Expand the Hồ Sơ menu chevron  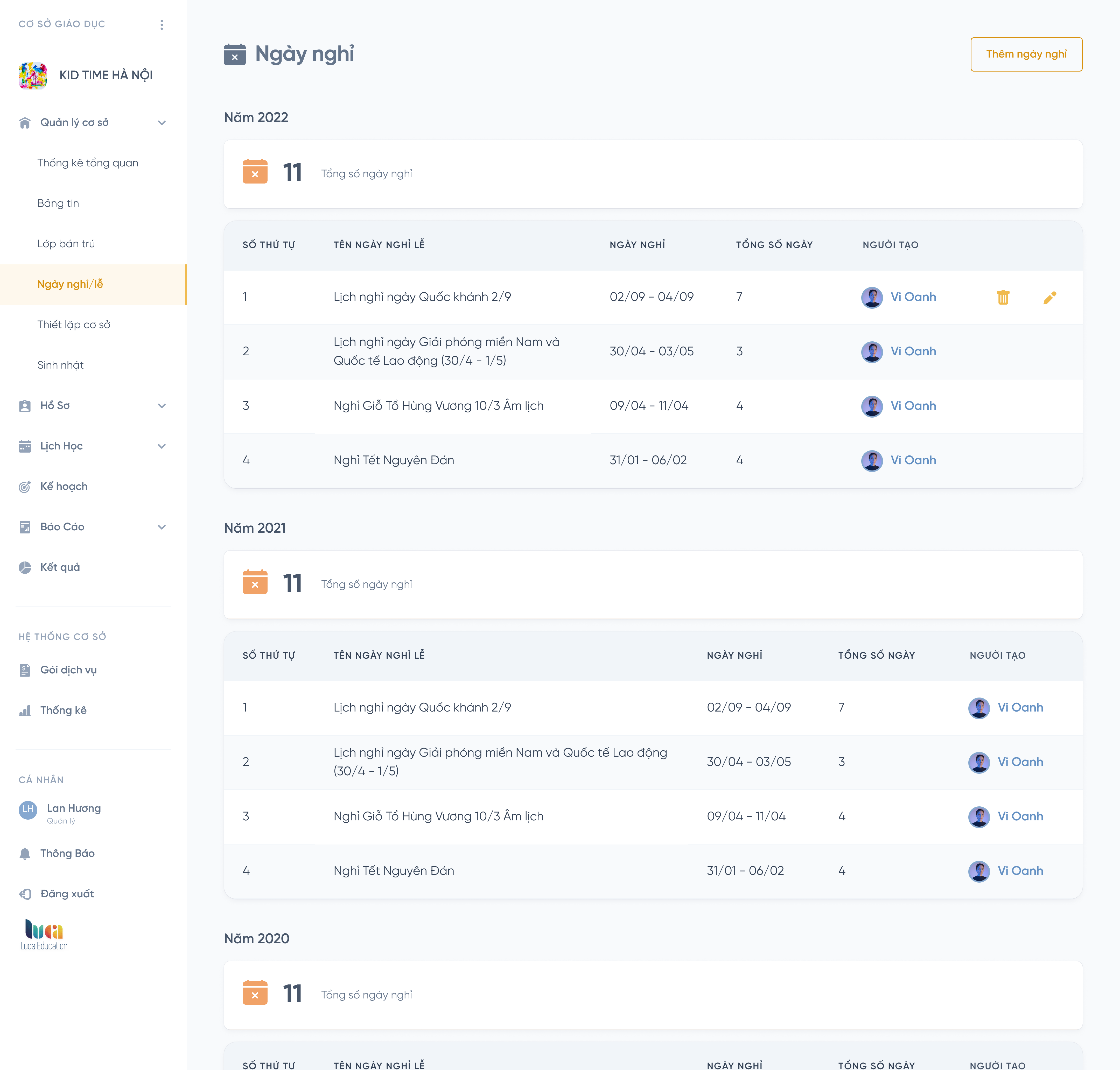(162, 406)
